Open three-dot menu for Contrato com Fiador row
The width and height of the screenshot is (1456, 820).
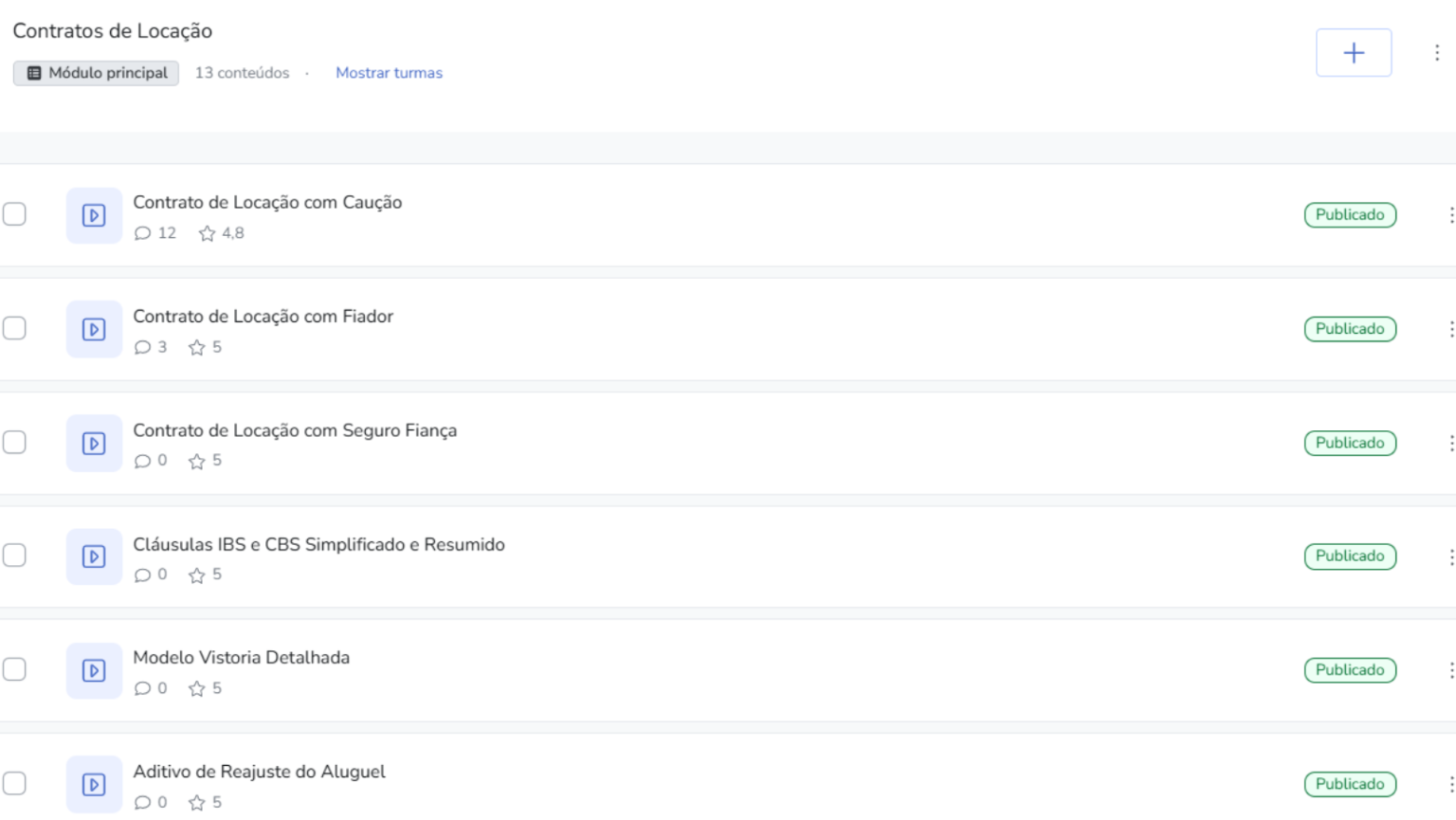pyautogui.click(x=1450, y=329)
